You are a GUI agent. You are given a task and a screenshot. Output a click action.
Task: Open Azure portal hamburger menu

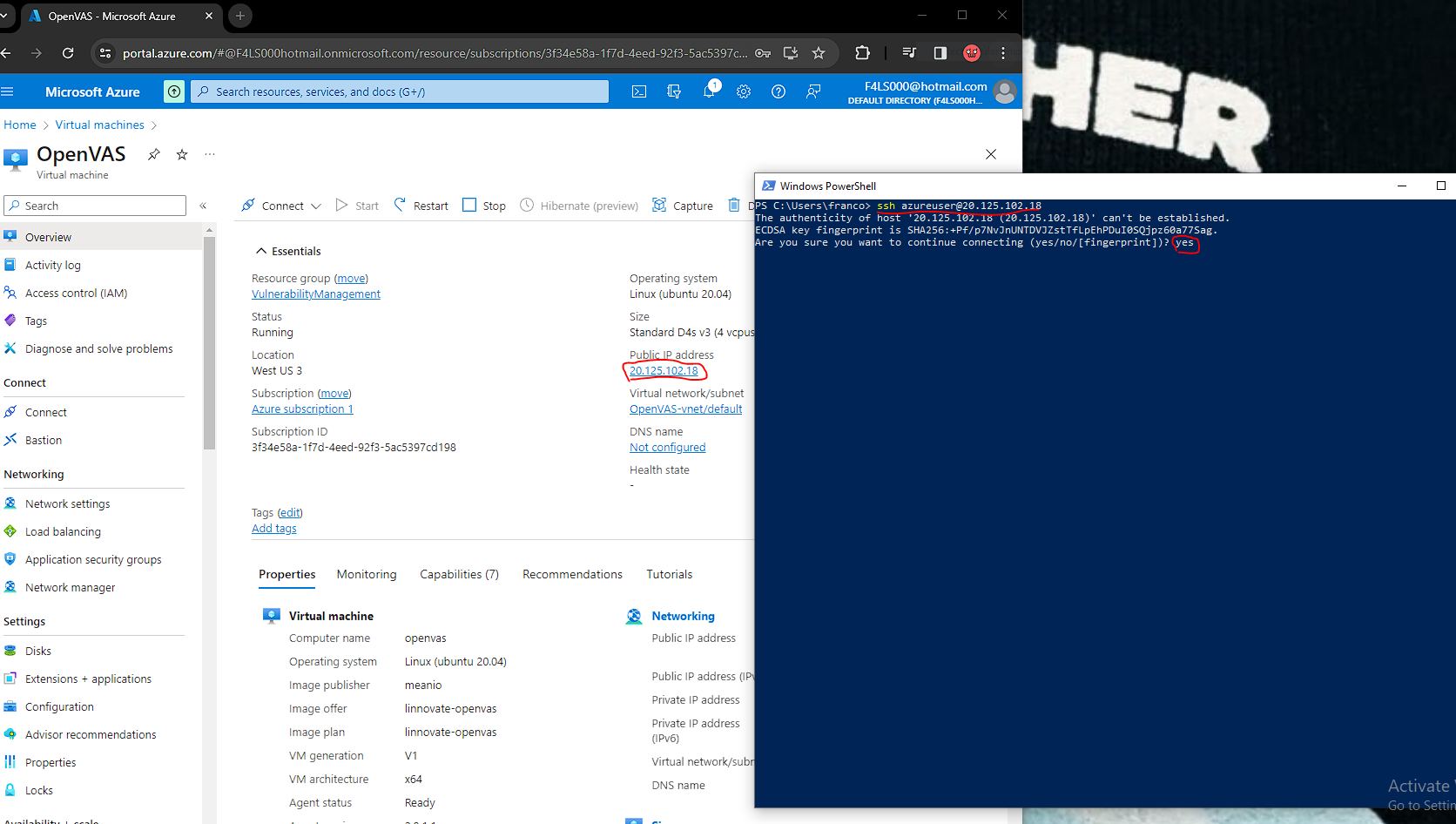coord(8,91)
